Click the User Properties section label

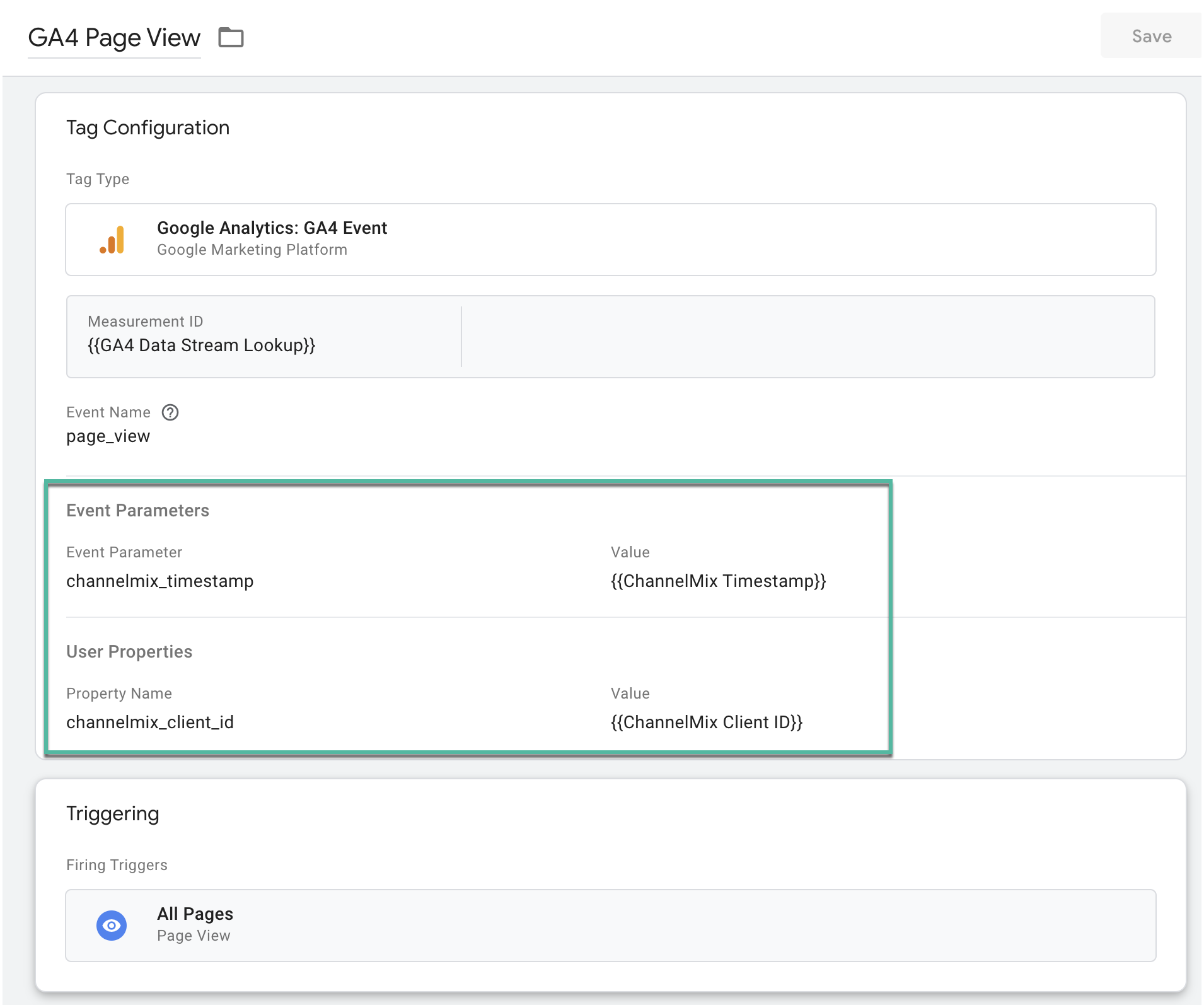click(129, 652)
